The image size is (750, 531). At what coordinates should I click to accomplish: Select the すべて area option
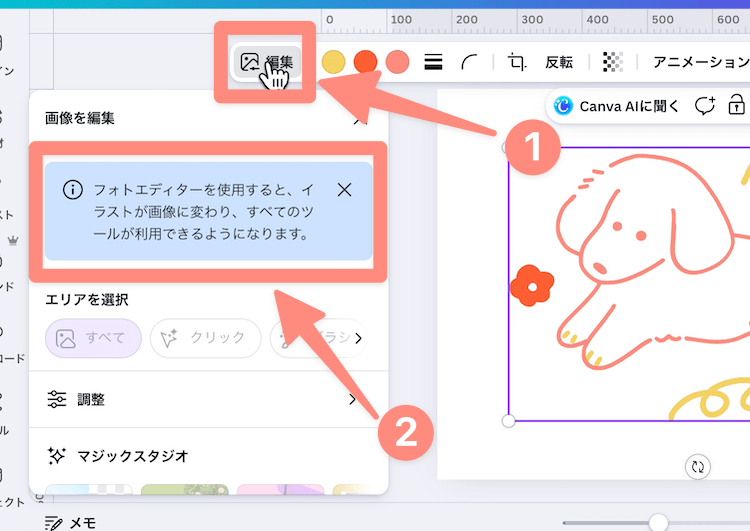(93, 338)
